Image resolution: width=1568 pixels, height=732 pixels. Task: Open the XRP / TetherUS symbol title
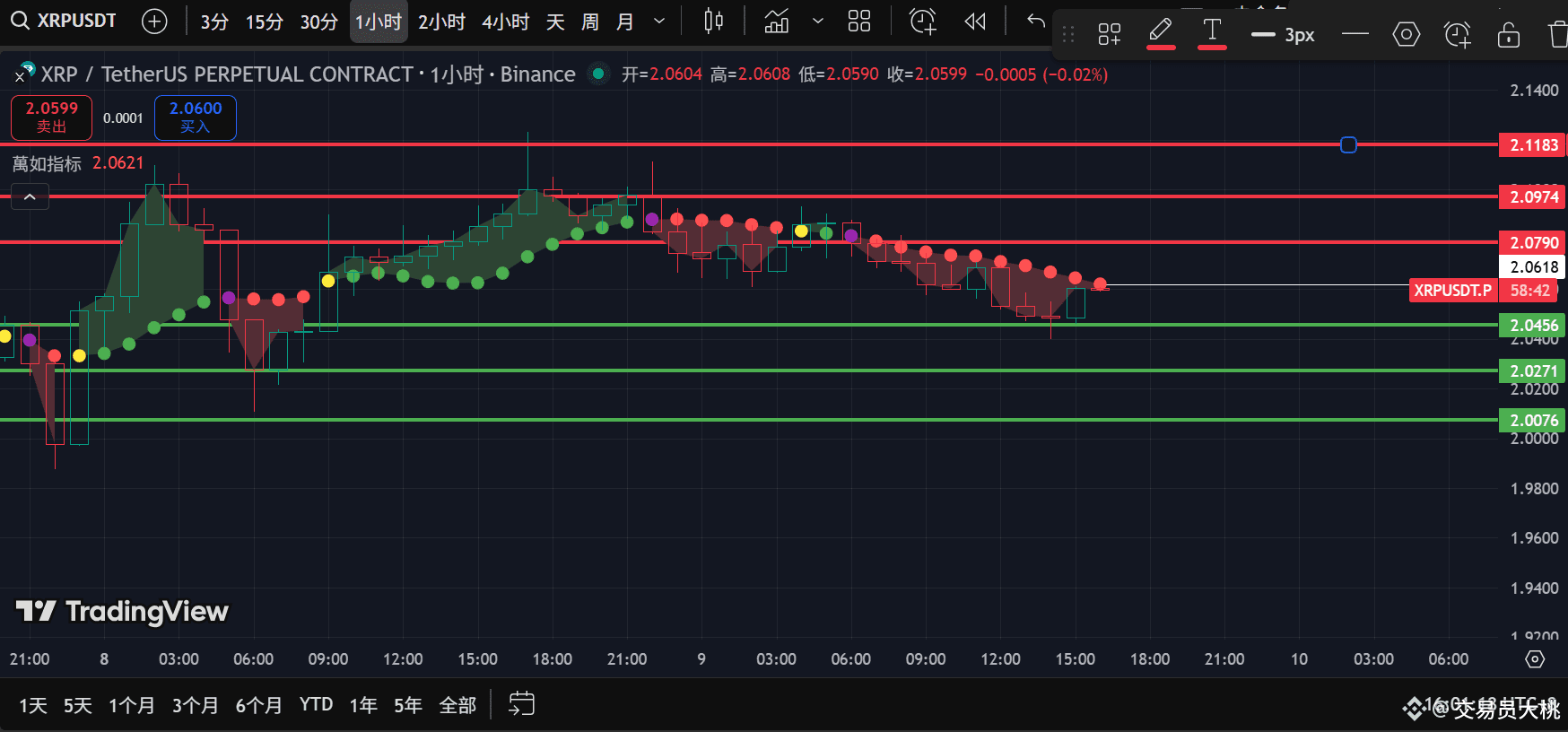point(308,74)
